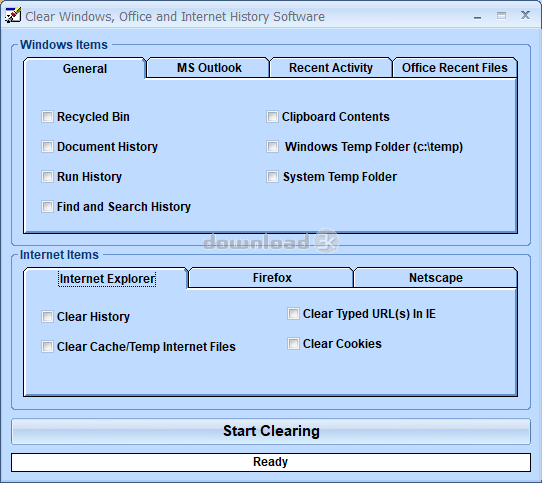
Task: Tick Clear Typed URL(s) In IE
Action: click(x=293, y=314)
